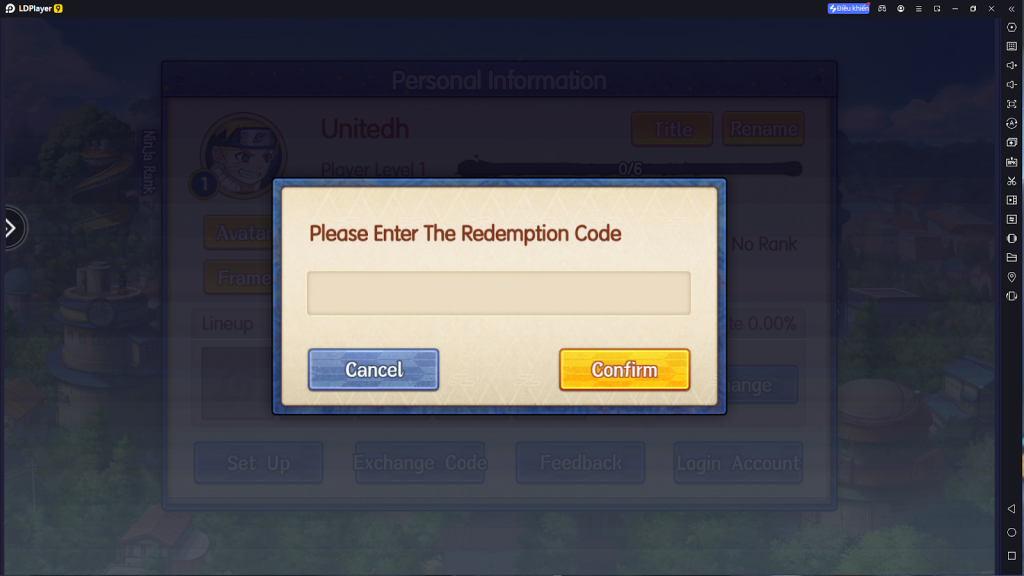1024x576 pixels.
Task: Click the Điều khiển button
Action: coord(848,8)
